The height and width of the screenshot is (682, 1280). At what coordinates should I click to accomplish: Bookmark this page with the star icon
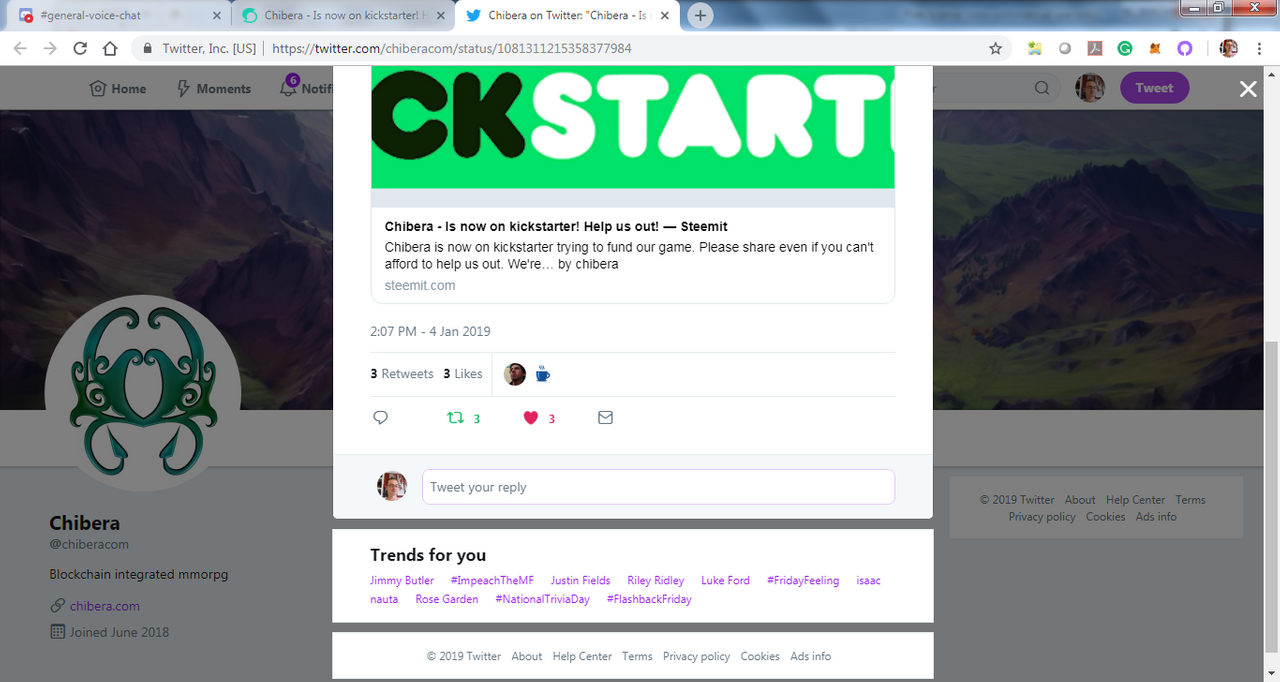[995, 48]
